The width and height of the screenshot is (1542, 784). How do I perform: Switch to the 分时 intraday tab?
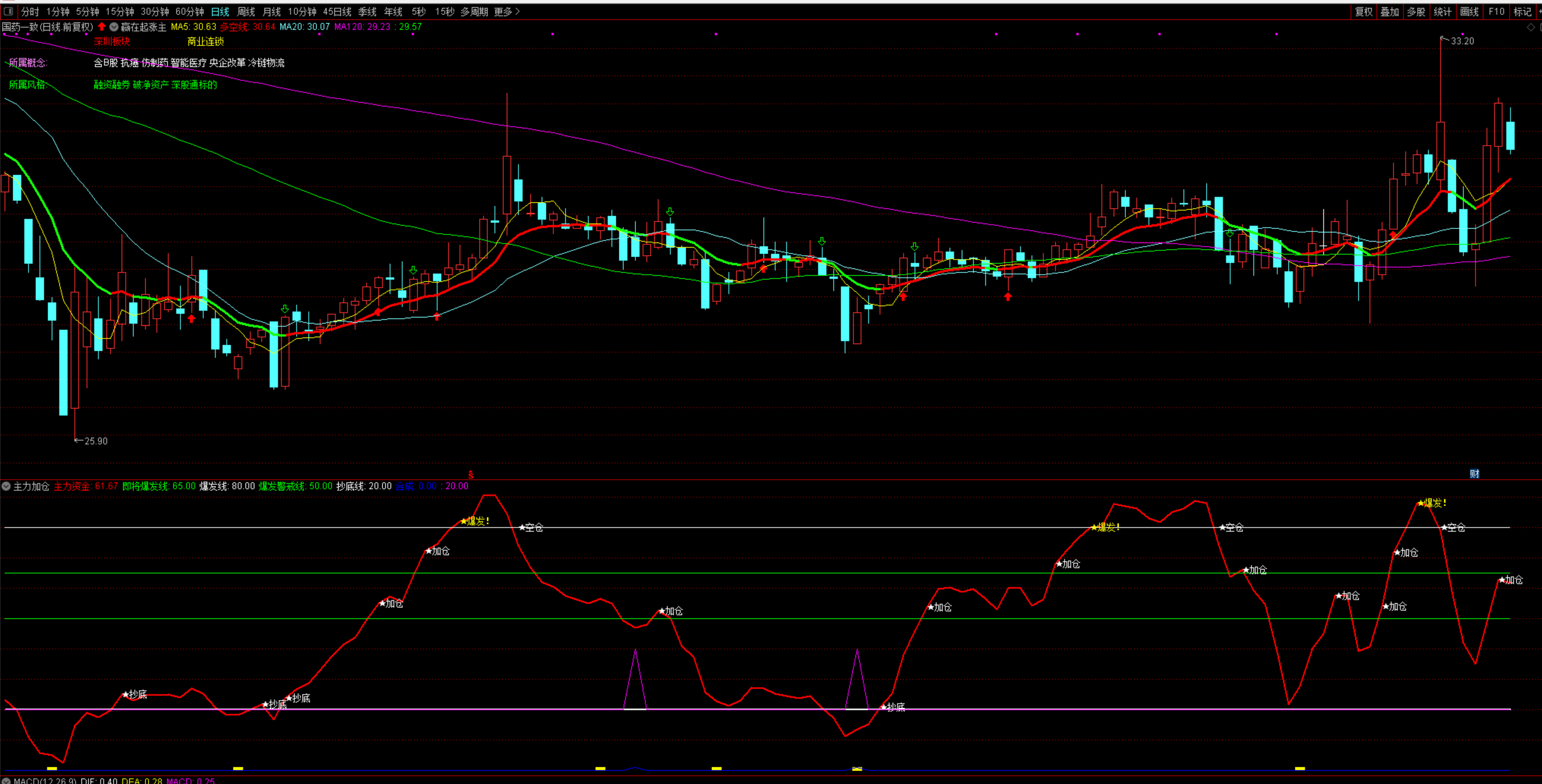pyautogui.click(x=30, y=11)
